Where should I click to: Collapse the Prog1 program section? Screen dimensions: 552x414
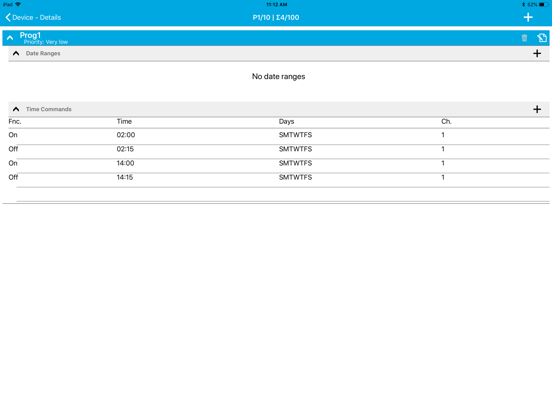pos(10,38)
